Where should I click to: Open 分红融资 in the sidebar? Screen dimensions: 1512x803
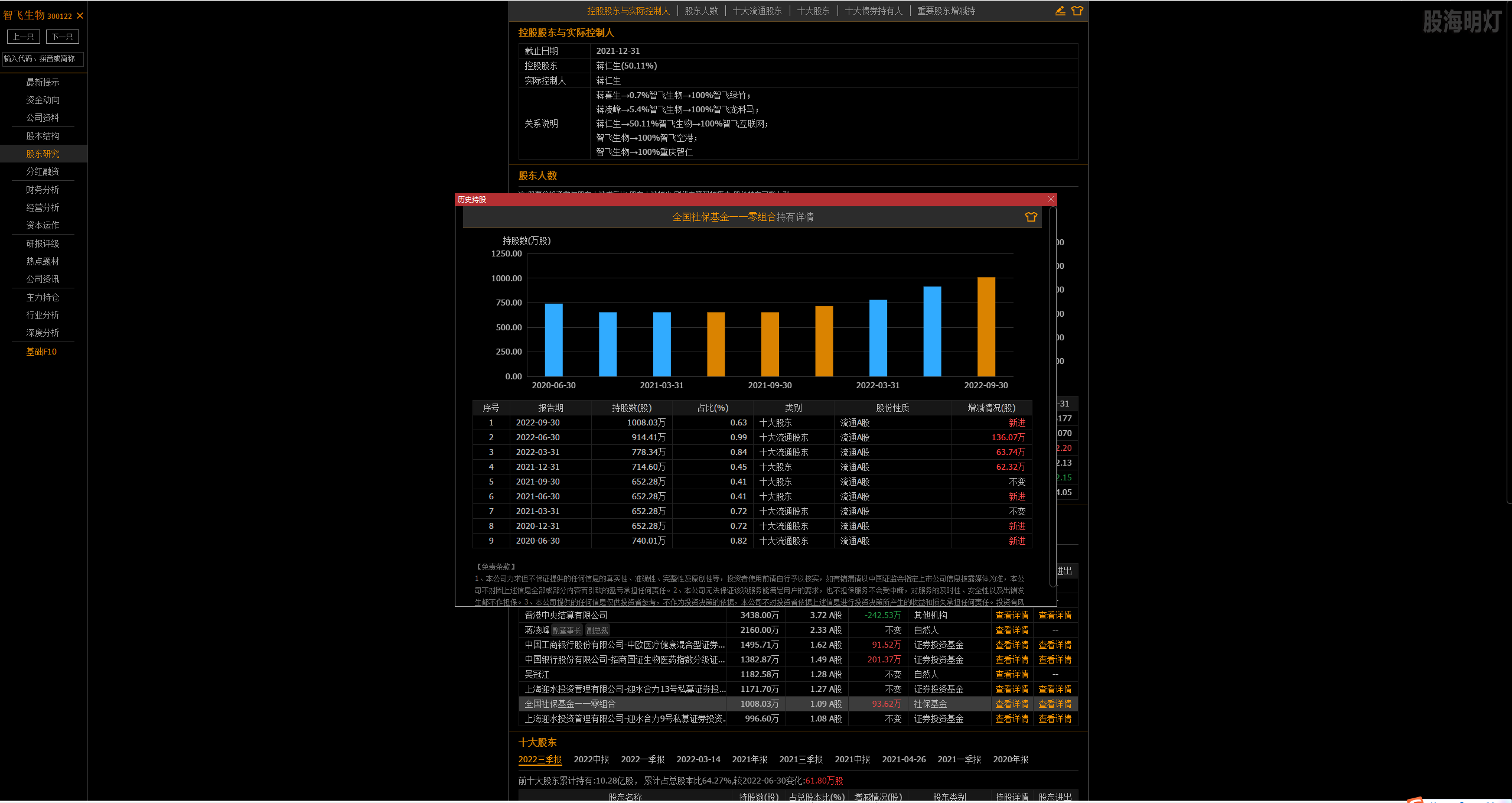pos(43,171)
